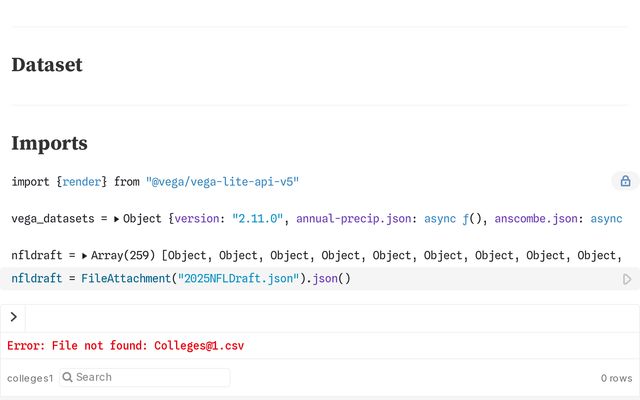Screen dimensions: 640x400
Task: Open the @vega/vega-lite-api-v5 import link
Action: (x=222, y=181)
